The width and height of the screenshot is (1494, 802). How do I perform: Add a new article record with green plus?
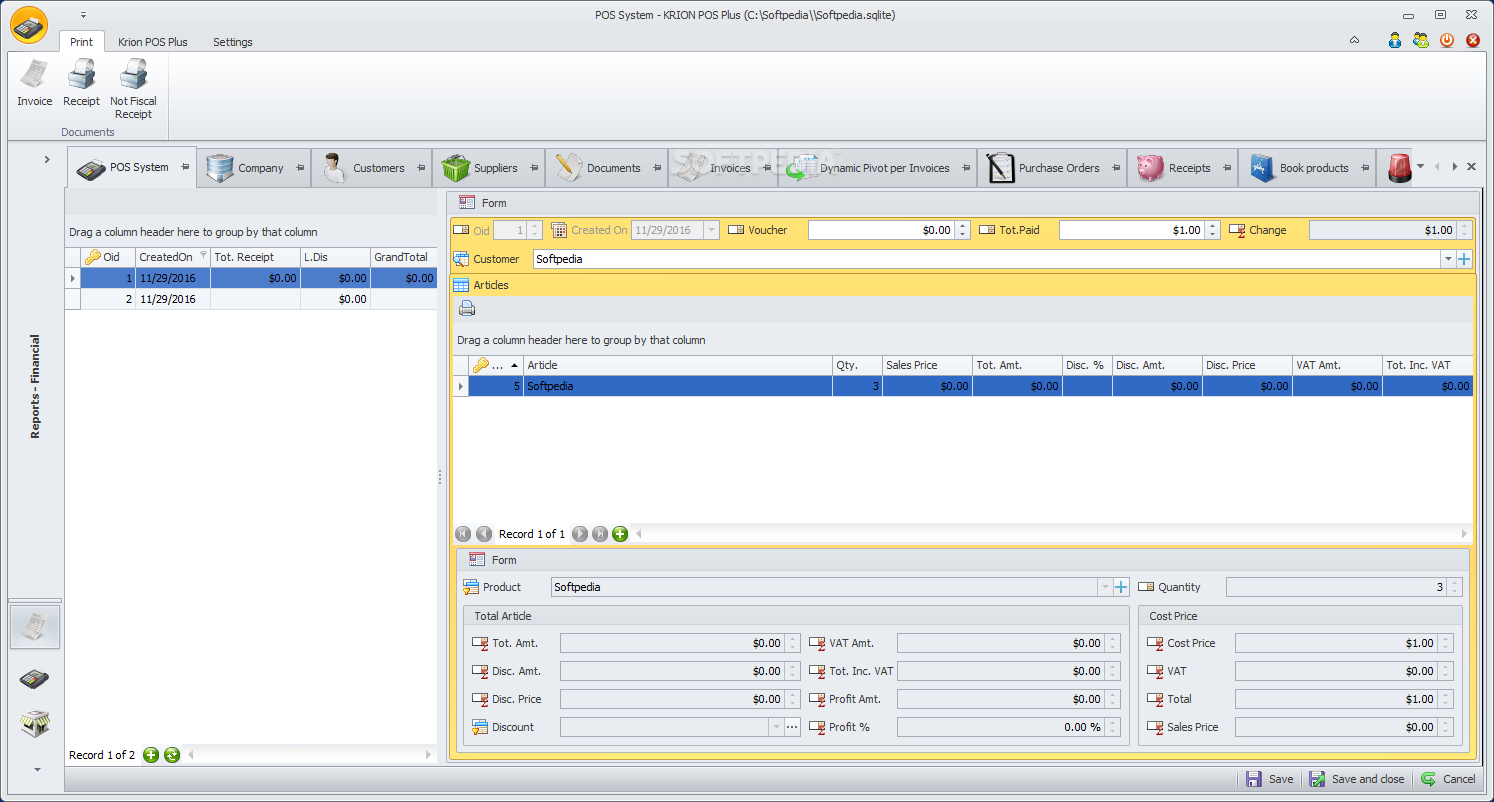tap(620, 534)
